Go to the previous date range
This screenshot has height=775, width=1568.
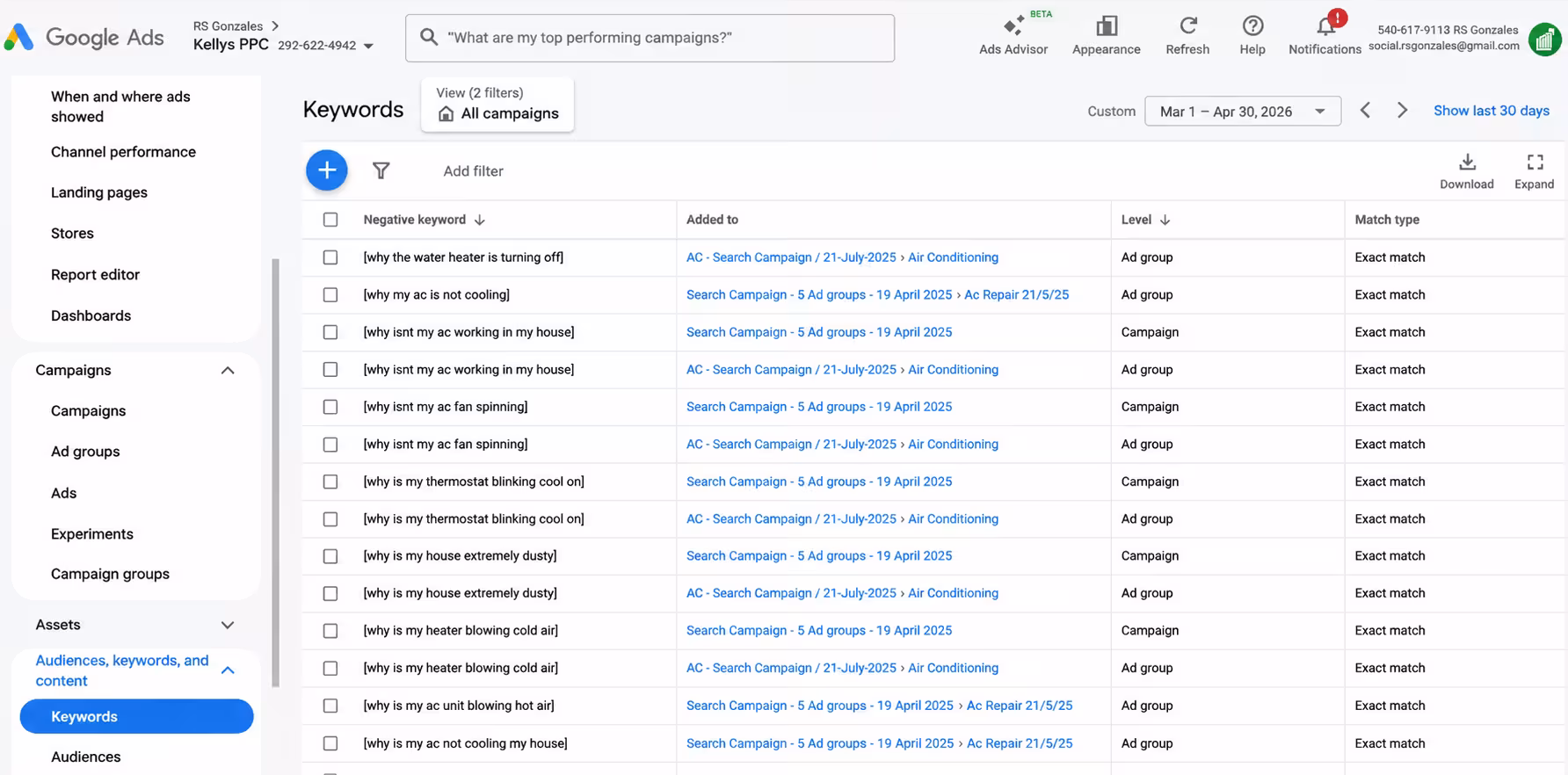tap(1365, 111)
